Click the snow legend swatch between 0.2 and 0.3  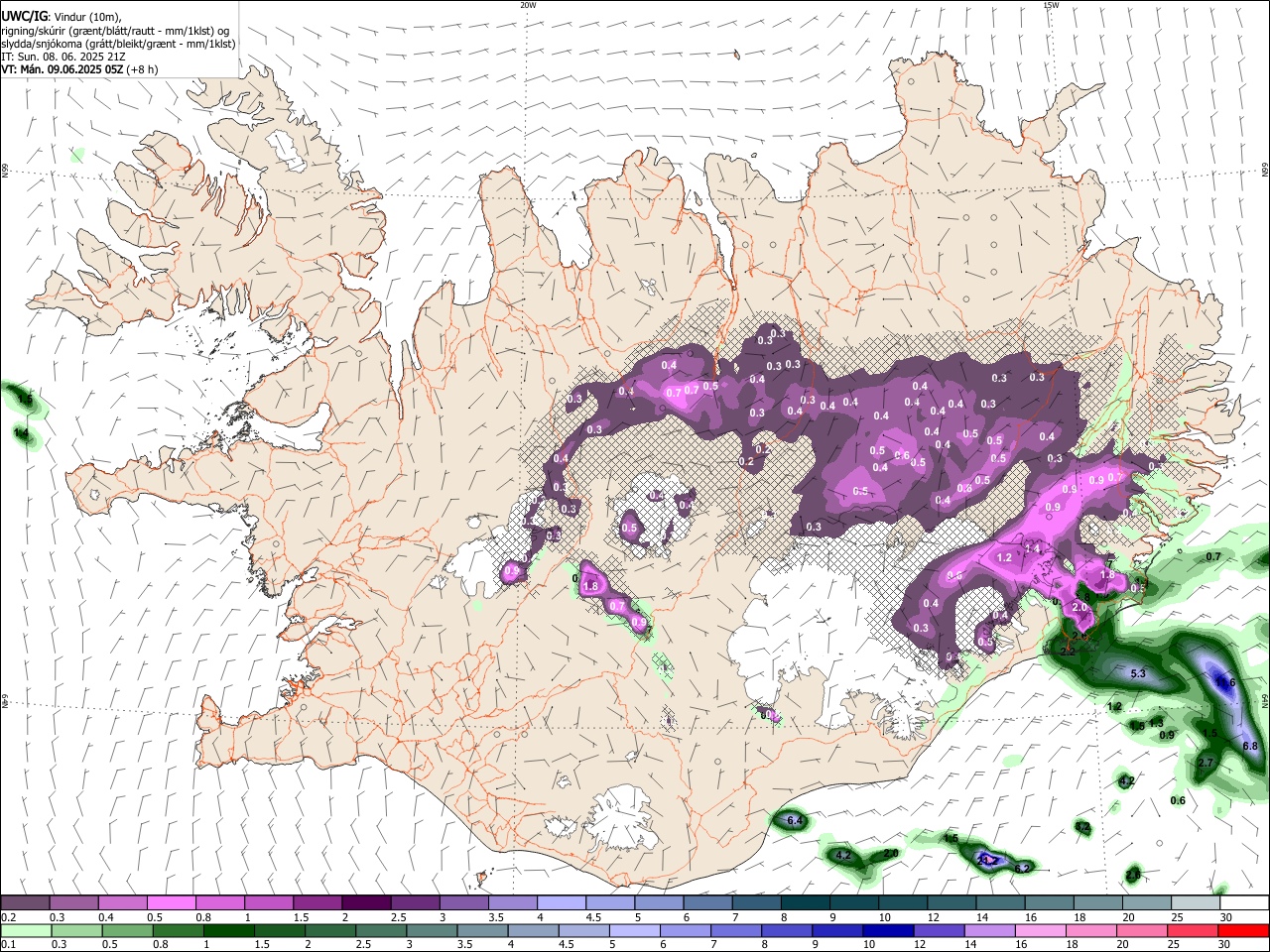tap(25, 902)
